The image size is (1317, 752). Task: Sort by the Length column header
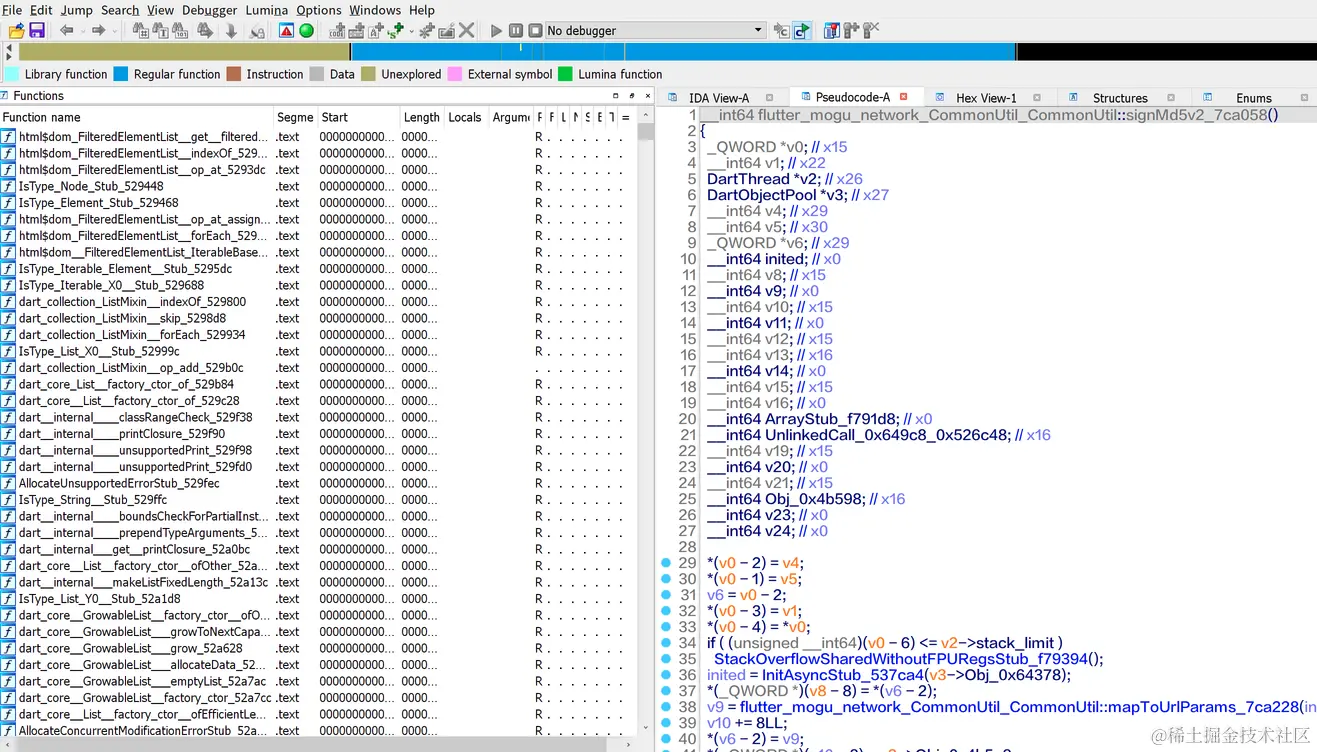[422, 117]
